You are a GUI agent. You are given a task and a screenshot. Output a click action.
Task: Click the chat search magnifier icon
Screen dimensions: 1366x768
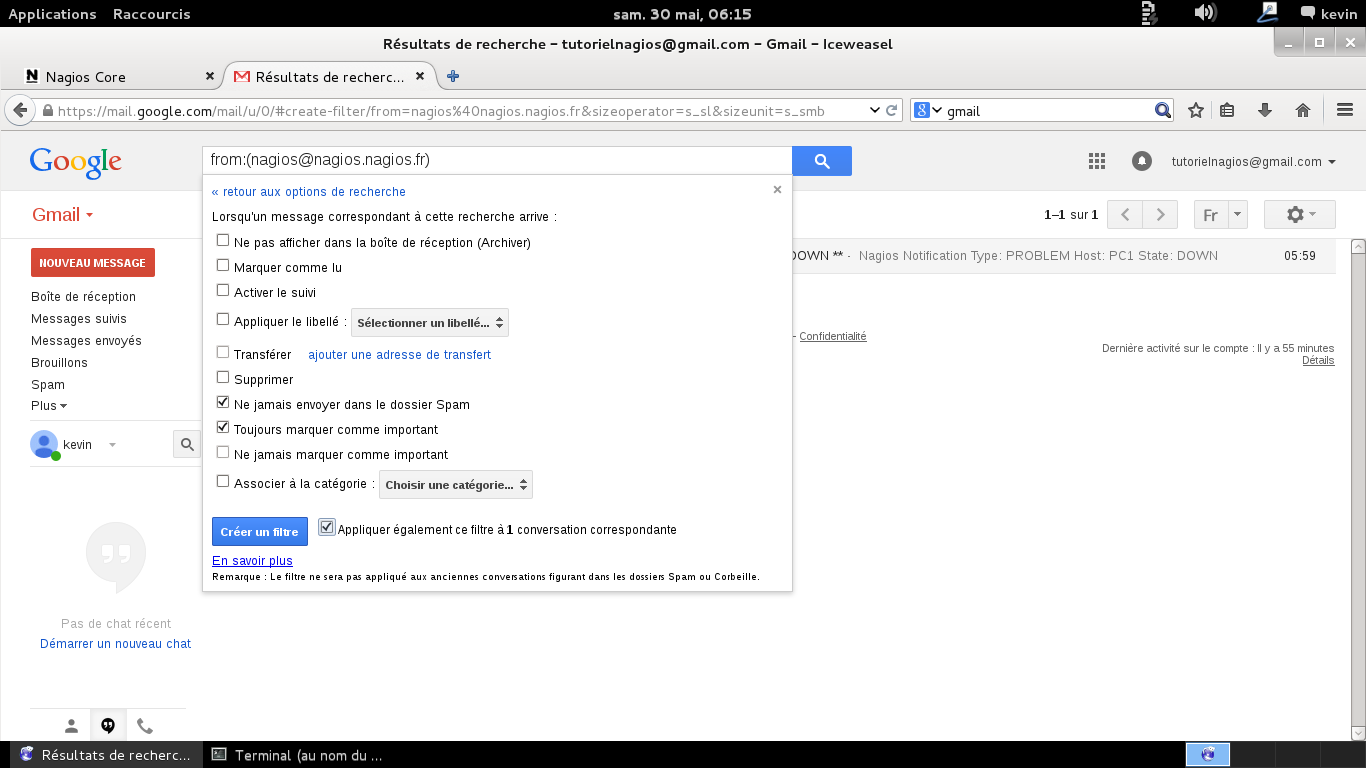click(x=187, y=445)
